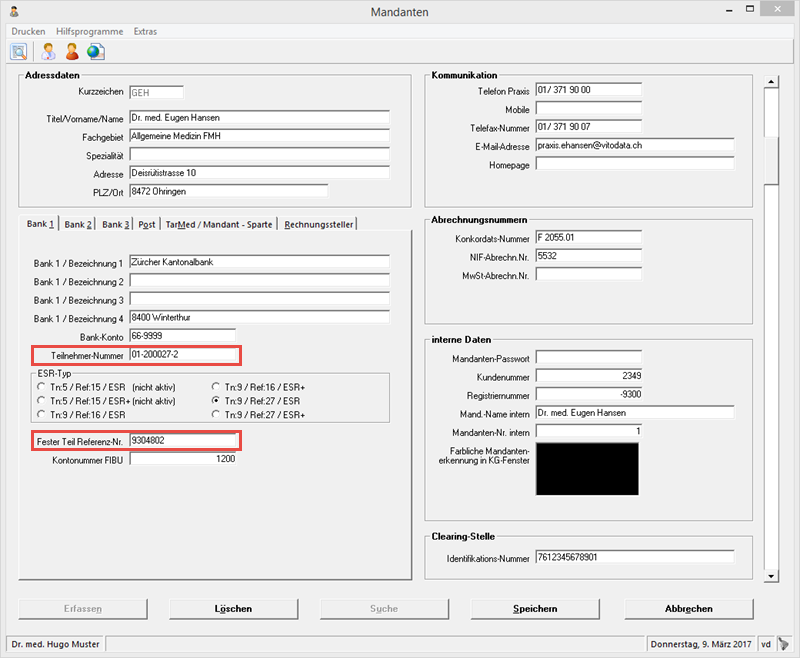This screenshot has width=800, height=658.
Task: Click the Adresse field
Action: 259,172
